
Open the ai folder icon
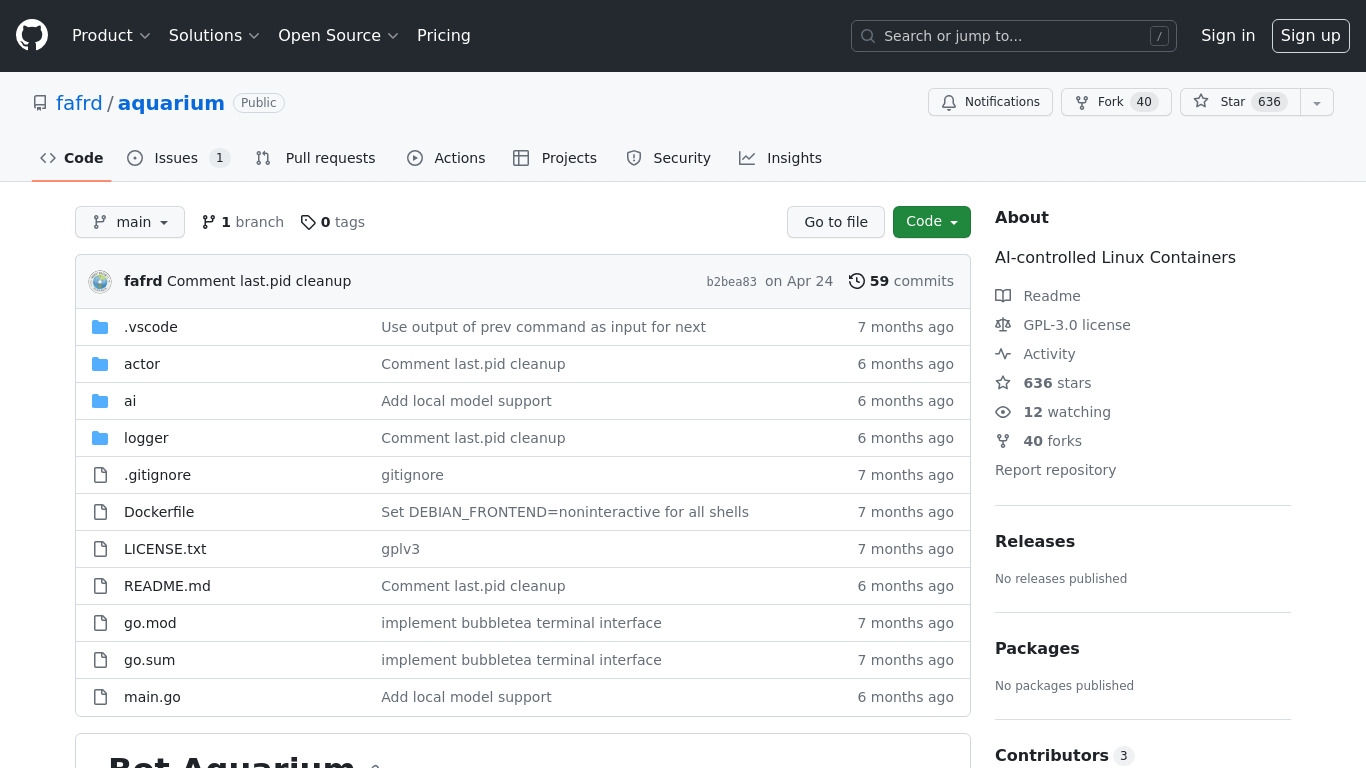[x=100, y=401]
